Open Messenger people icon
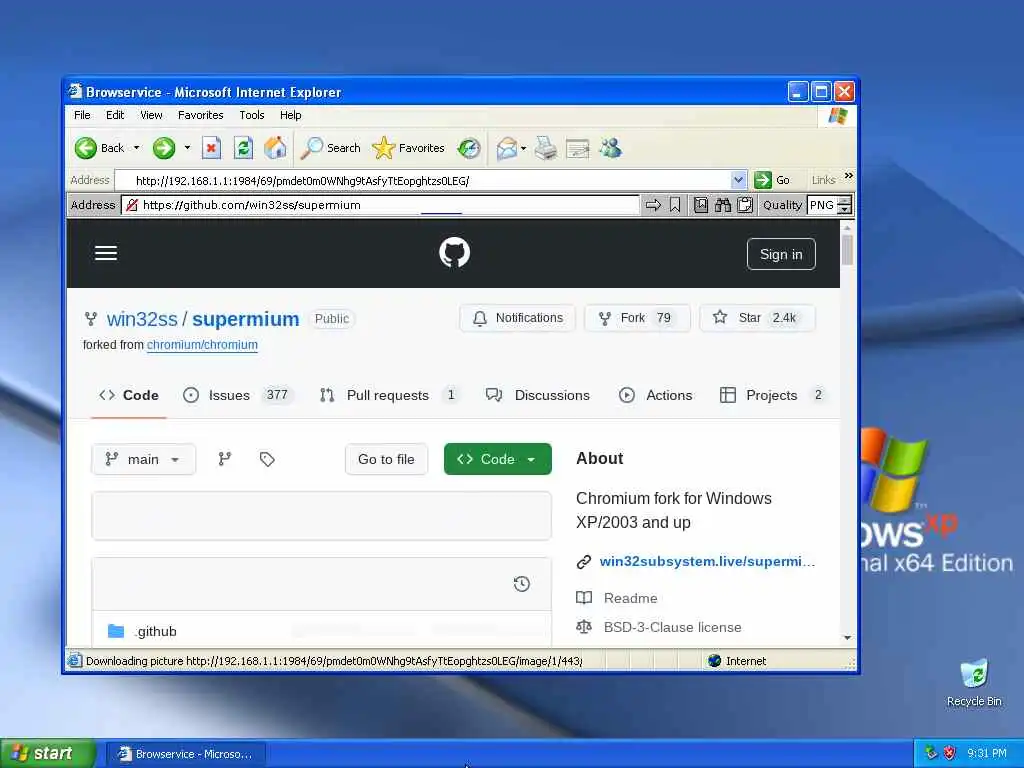Image resolution: width=1024 pixels, height=768 pixels. point(611,148)
